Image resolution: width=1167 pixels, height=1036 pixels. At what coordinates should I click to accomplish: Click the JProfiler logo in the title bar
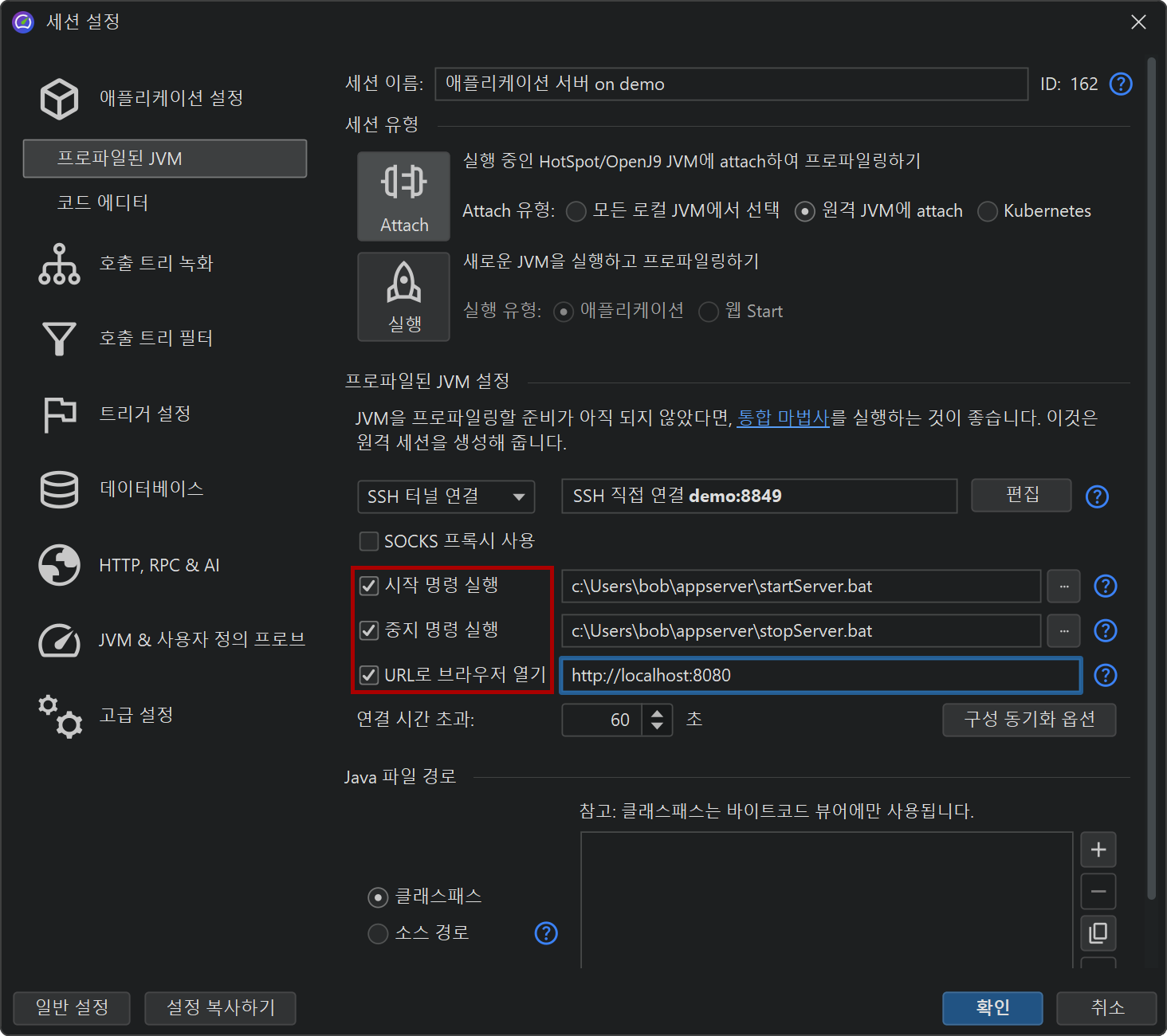pos(23,22)
